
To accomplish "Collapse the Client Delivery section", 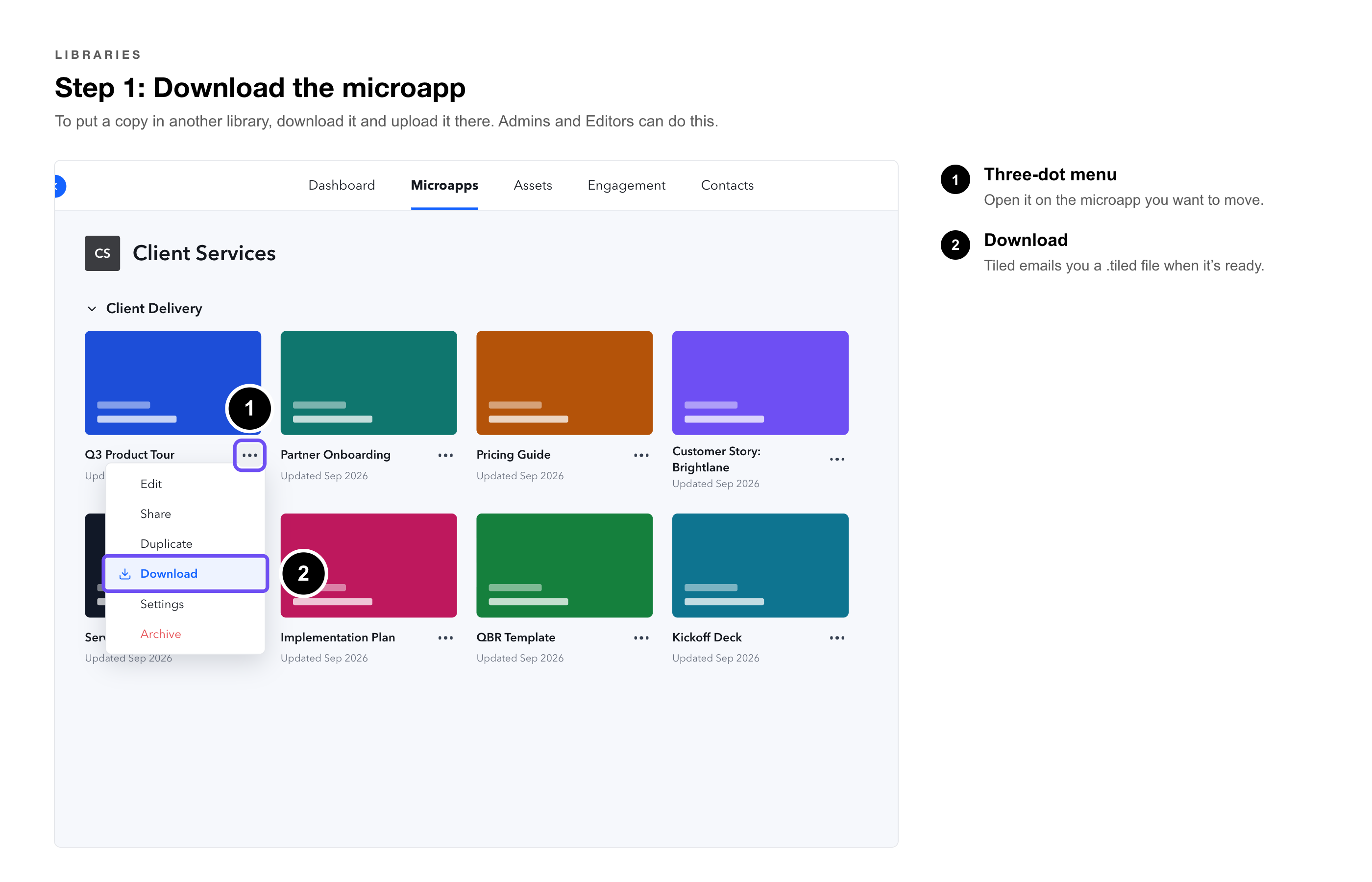I will coord(92,309).
